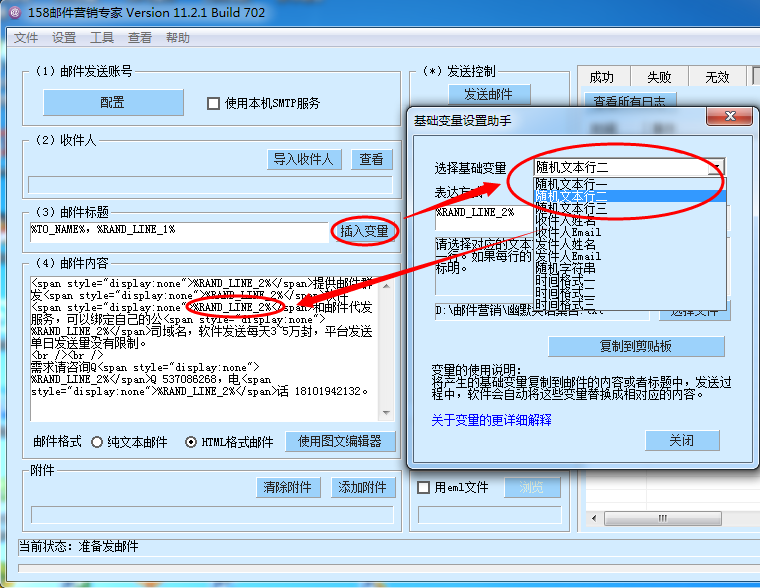Enable 使用本机SMTP服务 checkbox
The height and width of the screenshot is (588, 760).
pyautogui.click(x=213, y=103)
